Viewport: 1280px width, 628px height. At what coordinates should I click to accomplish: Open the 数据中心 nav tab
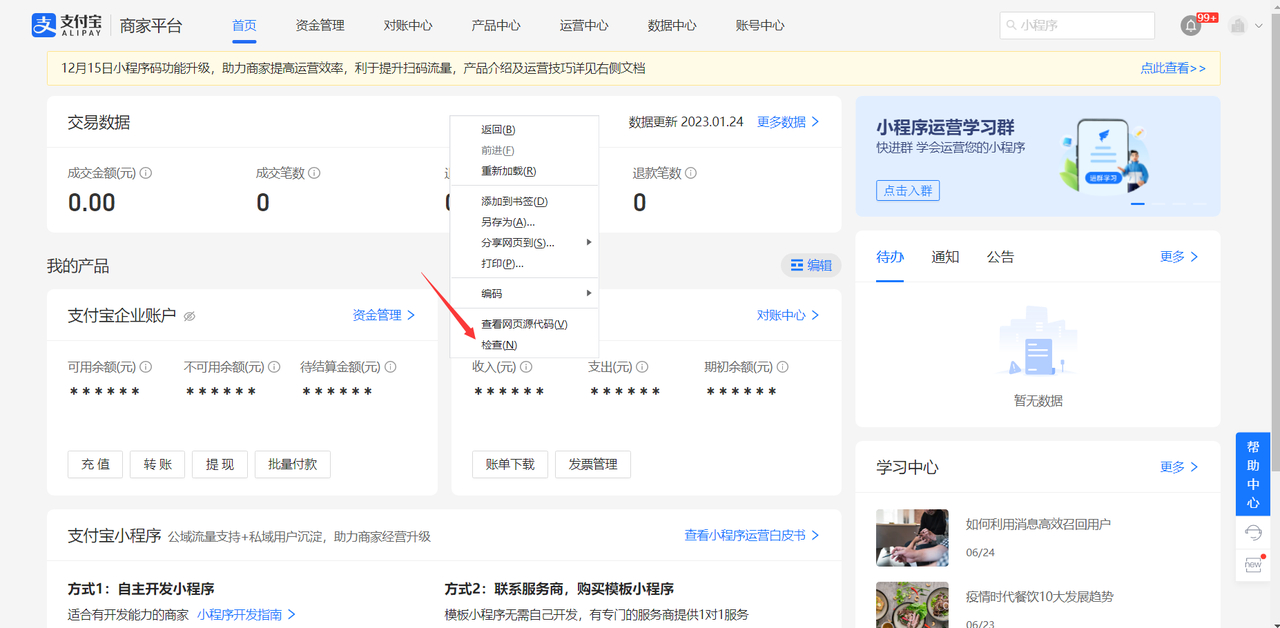click(x=672, y=25)
